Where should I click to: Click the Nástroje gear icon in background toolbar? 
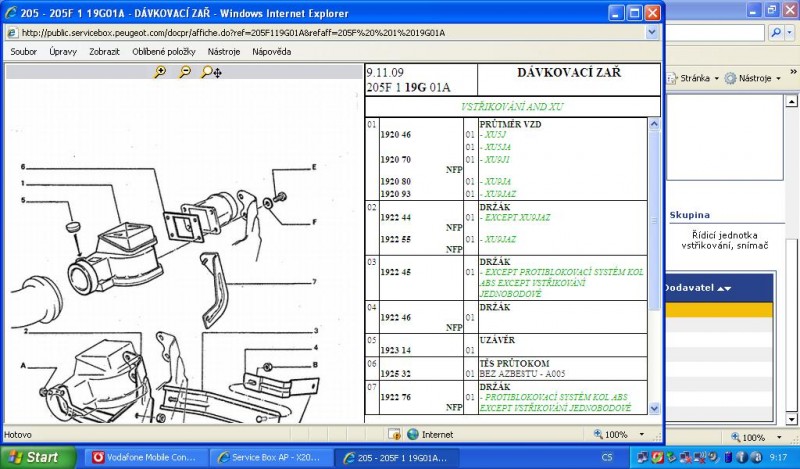(731, 78)
